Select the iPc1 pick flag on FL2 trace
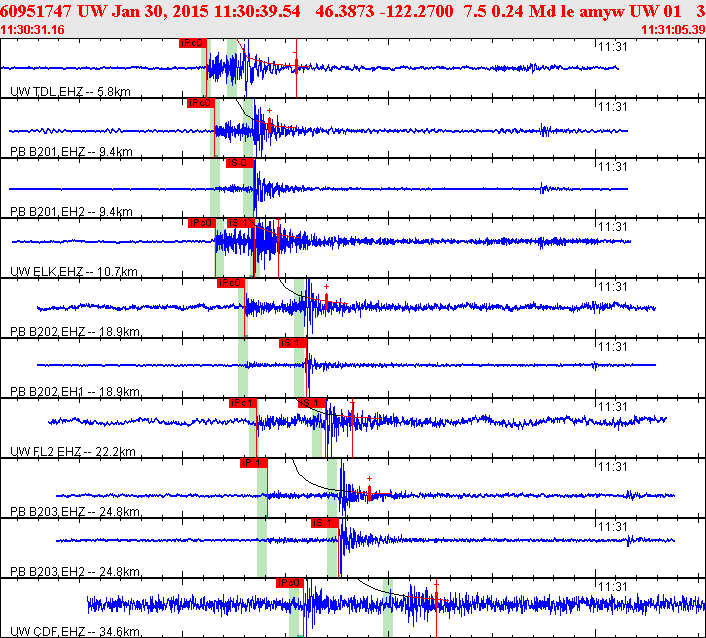 [x=243, y=403]
